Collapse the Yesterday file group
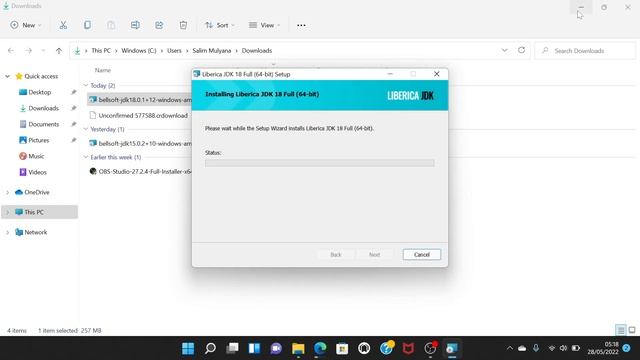Viewport: 640px width, 360px height. 86,129
